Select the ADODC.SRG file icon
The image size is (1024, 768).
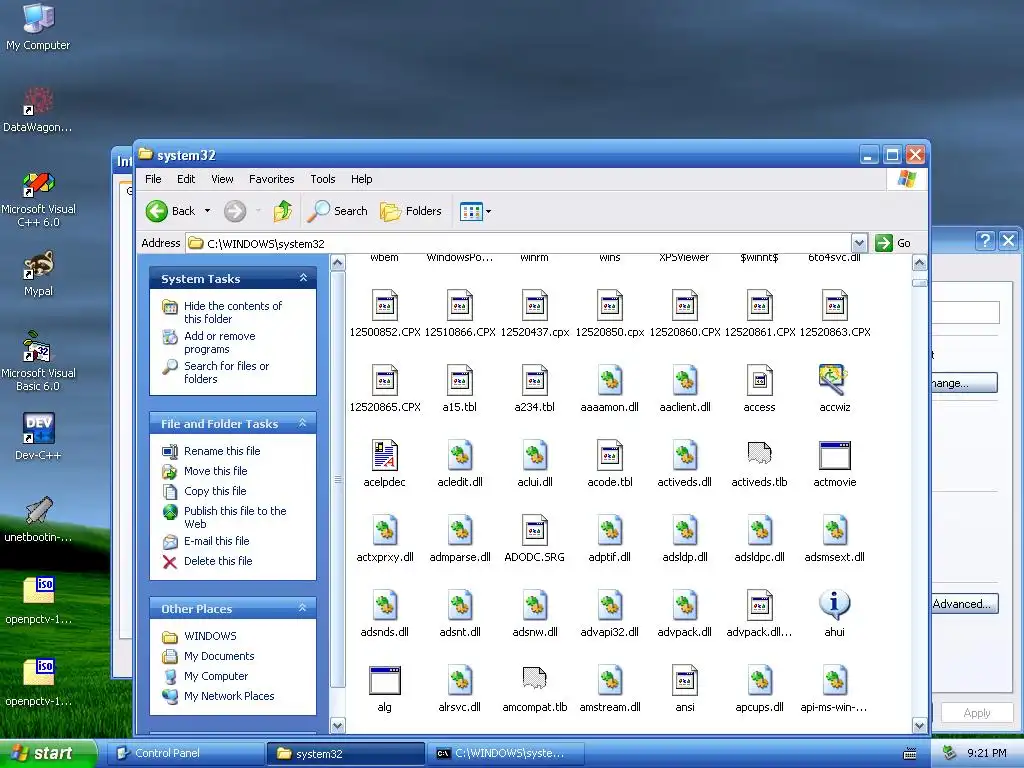(x=535, y=530)
